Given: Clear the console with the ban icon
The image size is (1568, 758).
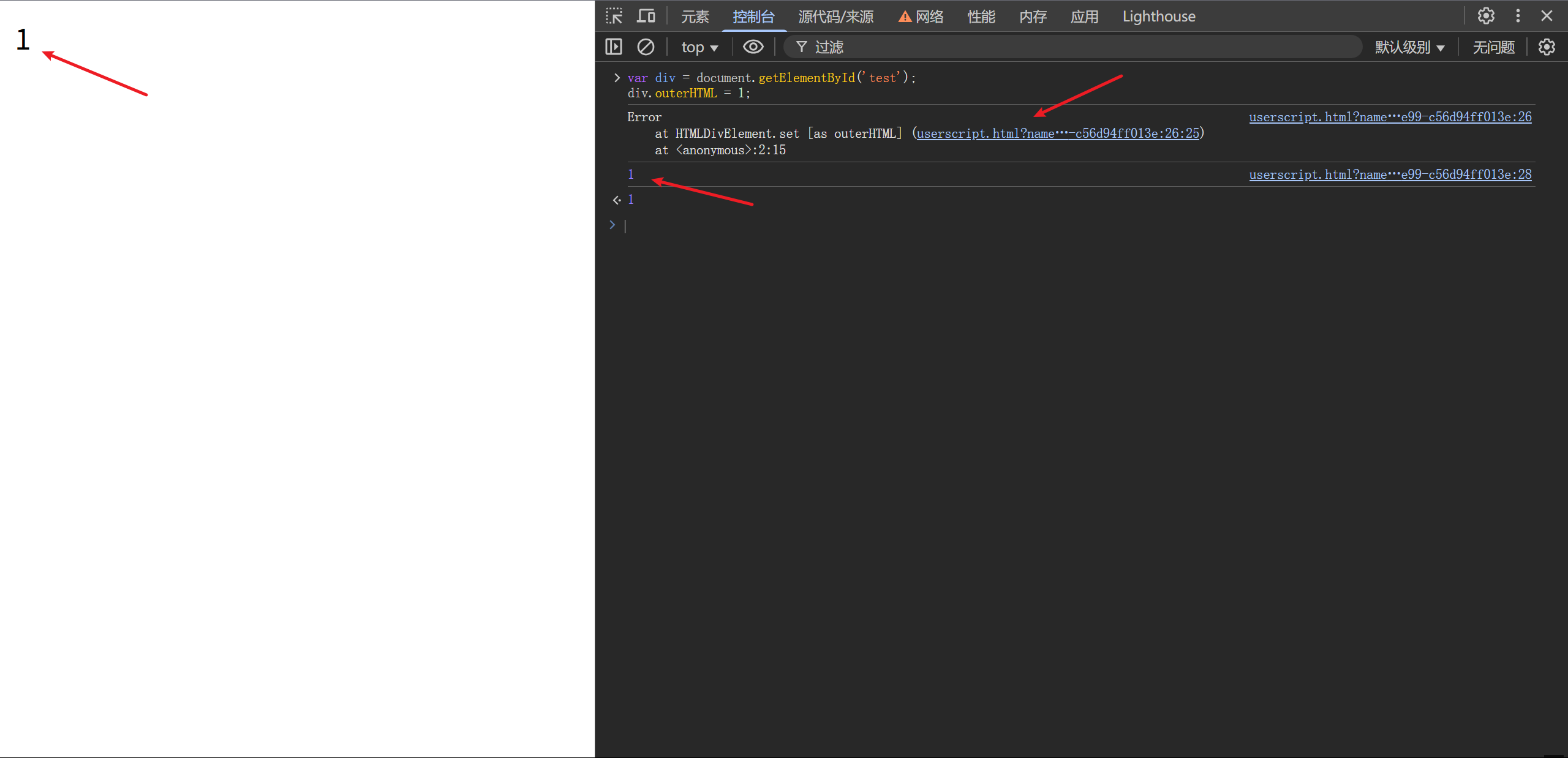Looking at the screenshot, I should click(646, 47).
